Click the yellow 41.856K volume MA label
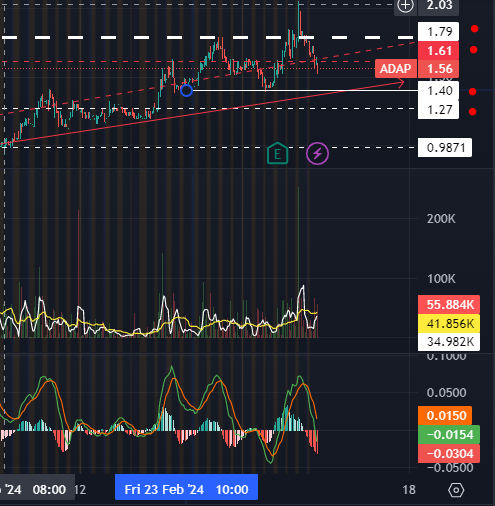The width and height of the screenshot is (495, 506). pos(449,323)
